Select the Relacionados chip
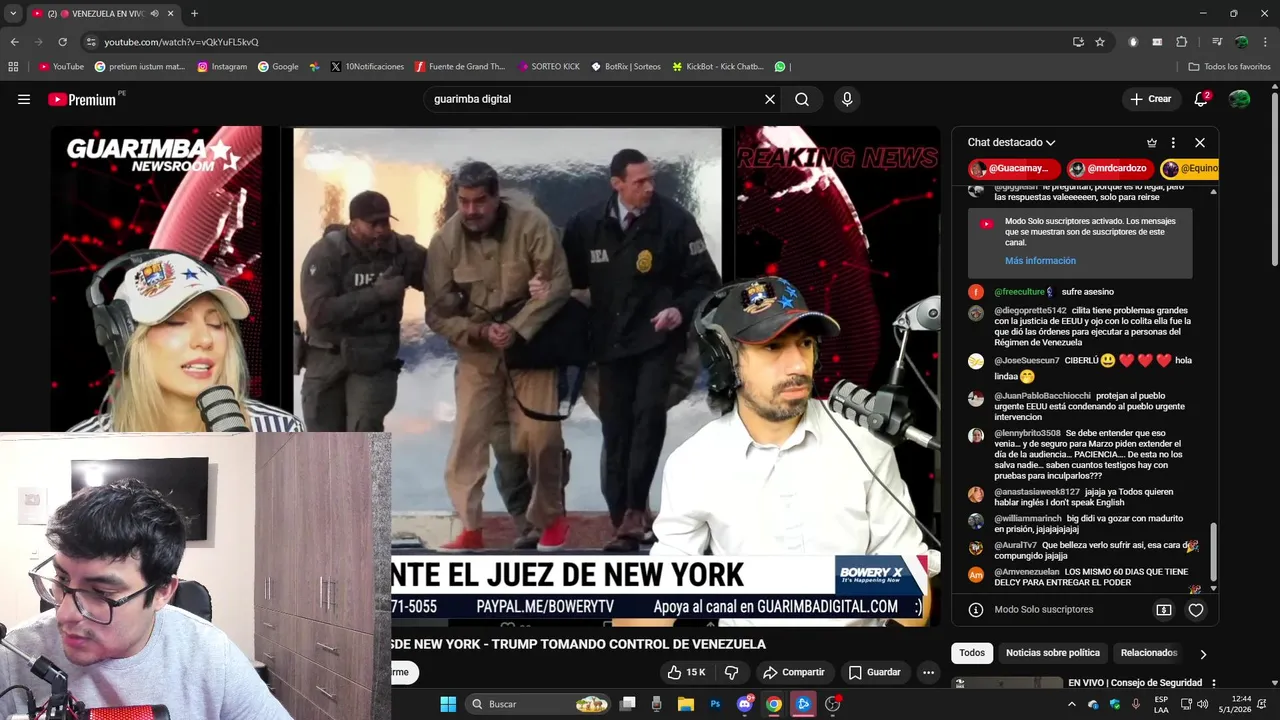The height and width of the screenshot is (720, 1280). pyautogui.click(x=1148, y=653)
